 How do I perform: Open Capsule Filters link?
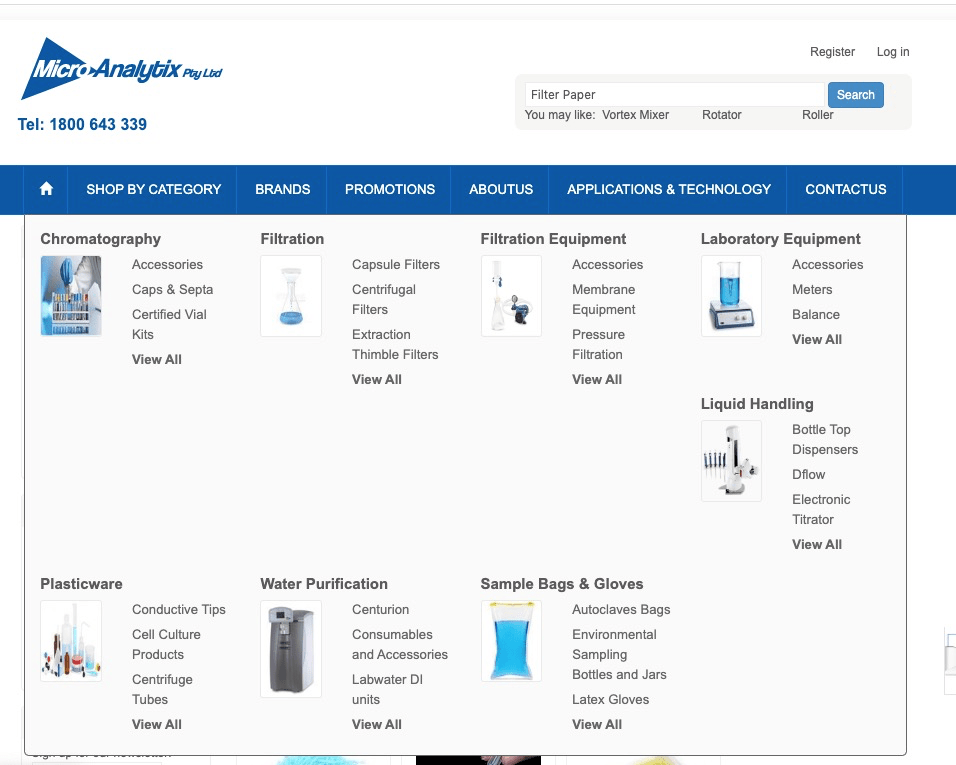tap(396, 265)
